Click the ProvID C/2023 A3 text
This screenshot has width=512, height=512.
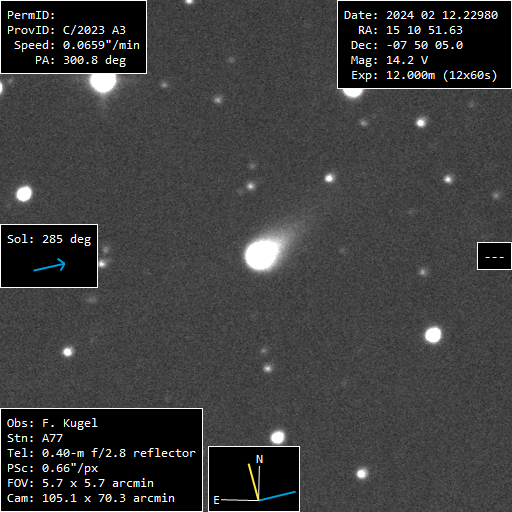point(66,30)
